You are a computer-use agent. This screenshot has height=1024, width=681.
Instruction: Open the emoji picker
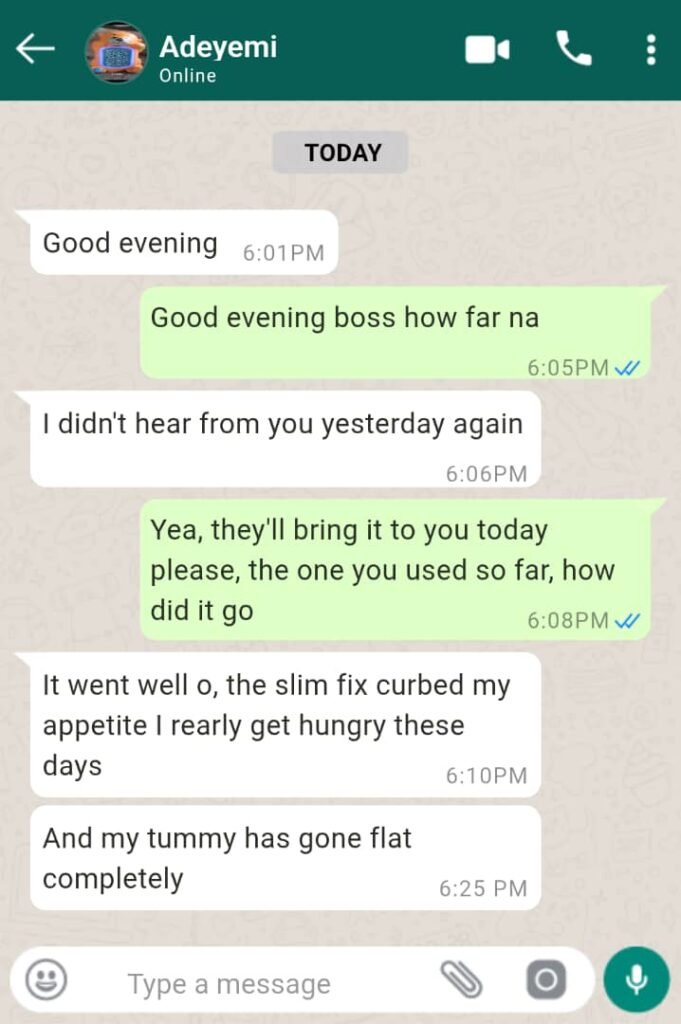pos(46,980)
